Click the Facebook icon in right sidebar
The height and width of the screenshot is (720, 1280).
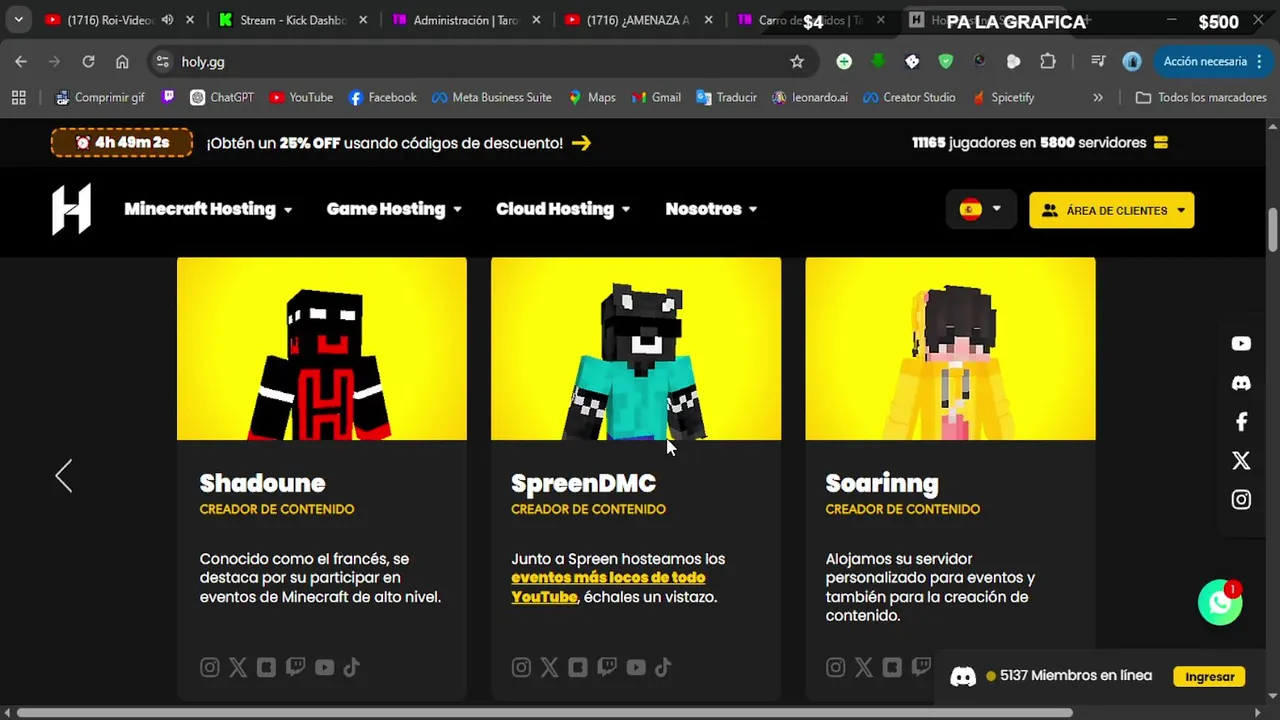[1241, 422]
